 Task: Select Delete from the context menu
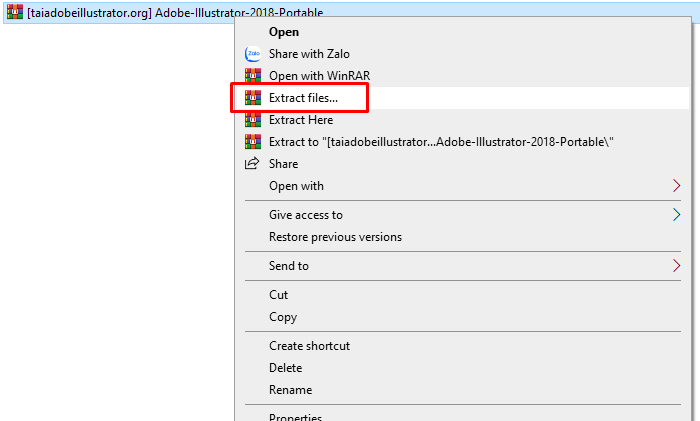[285, 368]
